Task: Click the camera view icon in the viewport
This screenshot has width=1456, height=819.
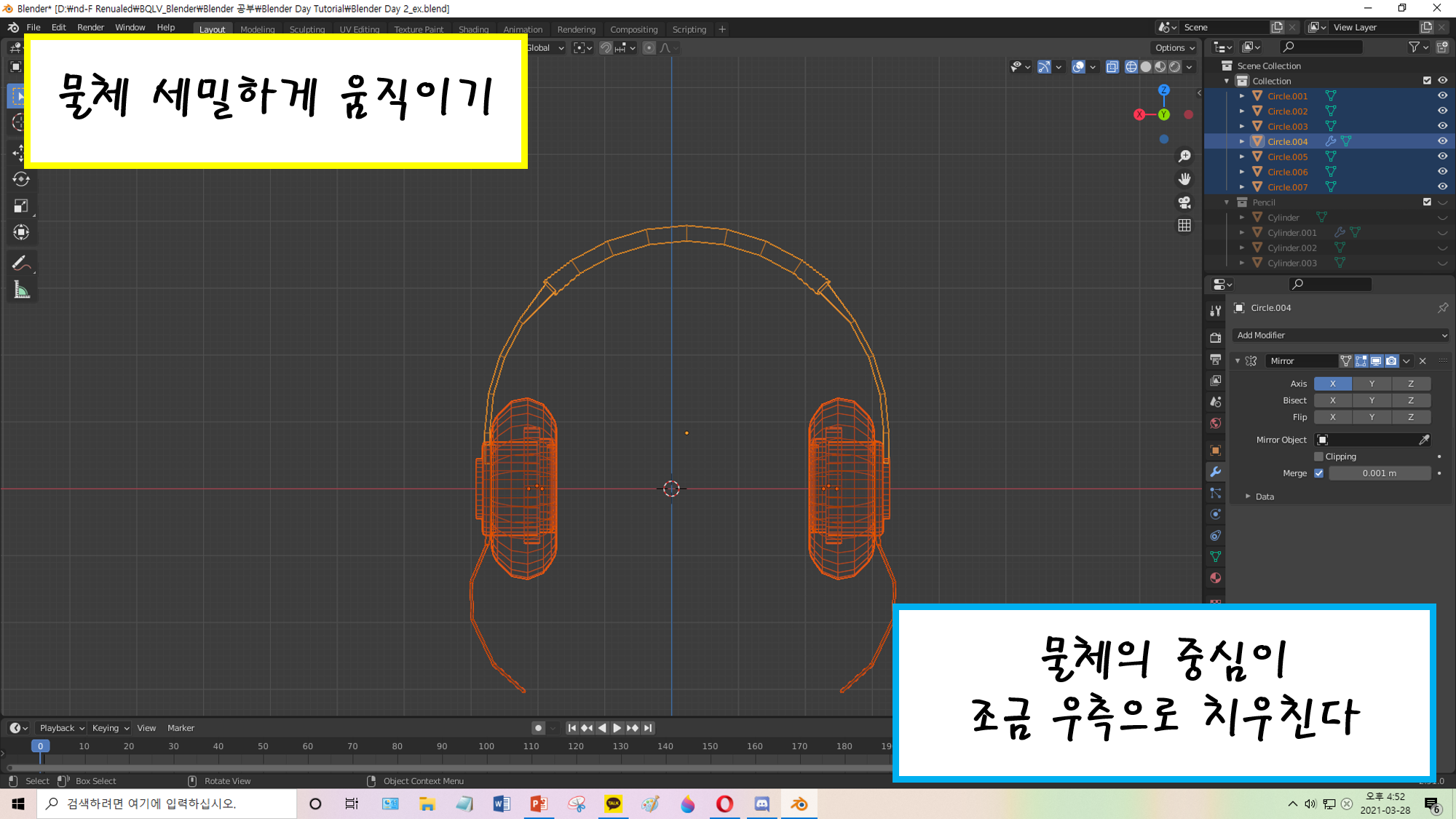Action: point(1184,202)
